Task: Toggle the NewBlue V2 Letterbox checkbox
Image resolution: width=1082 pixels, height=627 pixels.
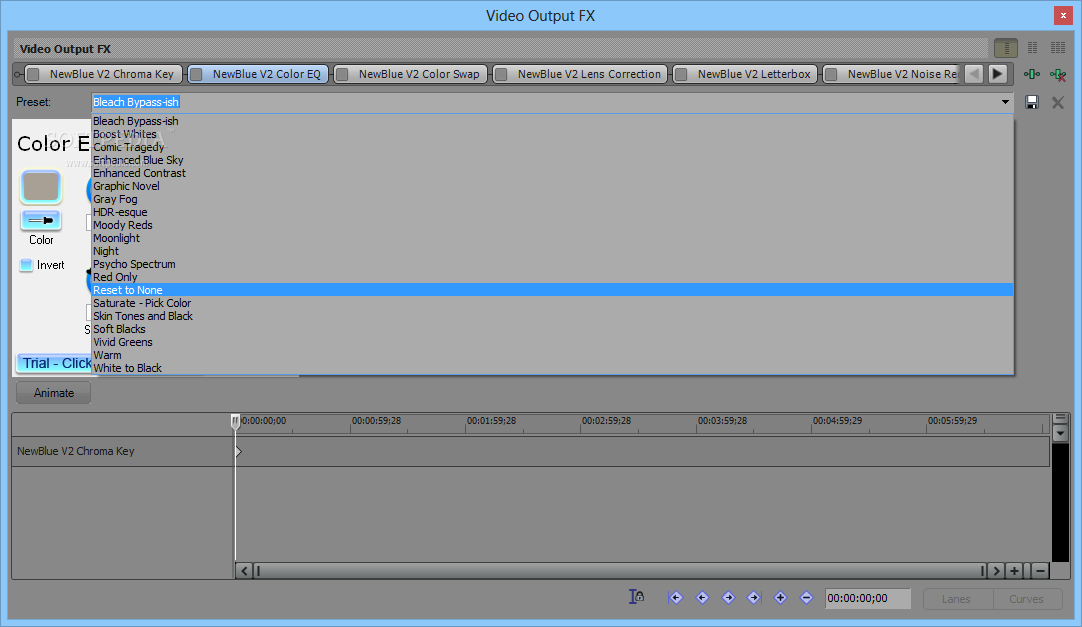Action: click(680, 74)
